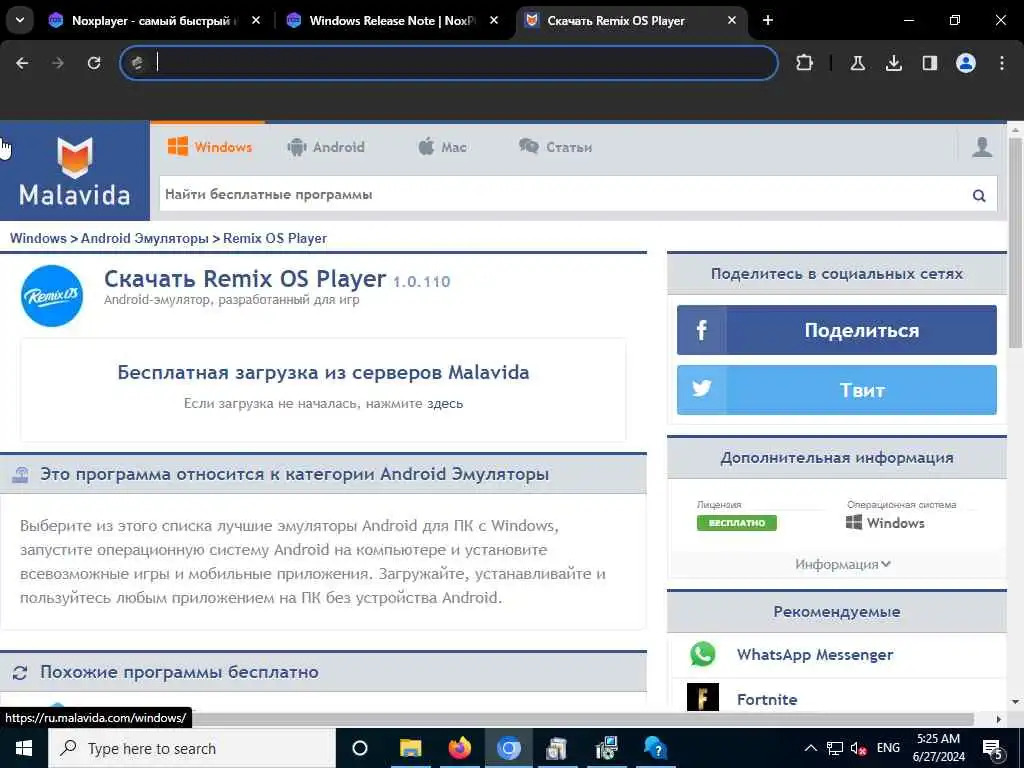Click the Рекомендуемые section header
The width and height of the screenshot is (1024, 768).
[837, 612]
